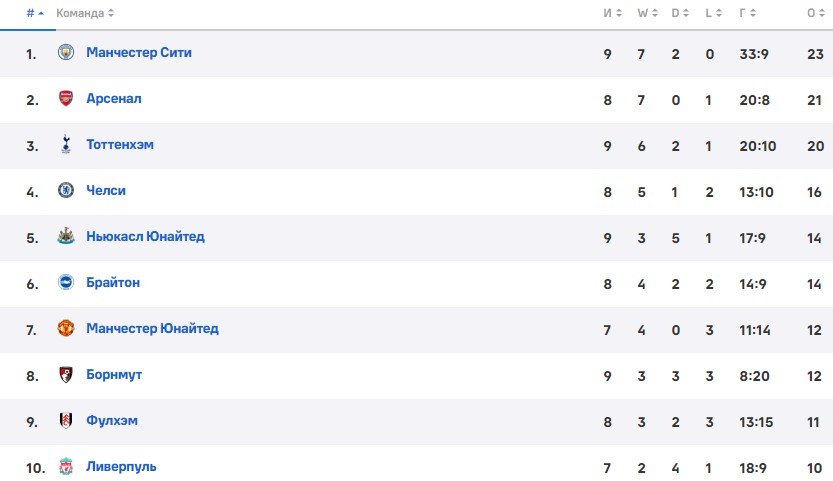The width and height of the screenshot is (833, 481).
Task: Click the Tottenham club crest icon
Action: tap(66, 145)
